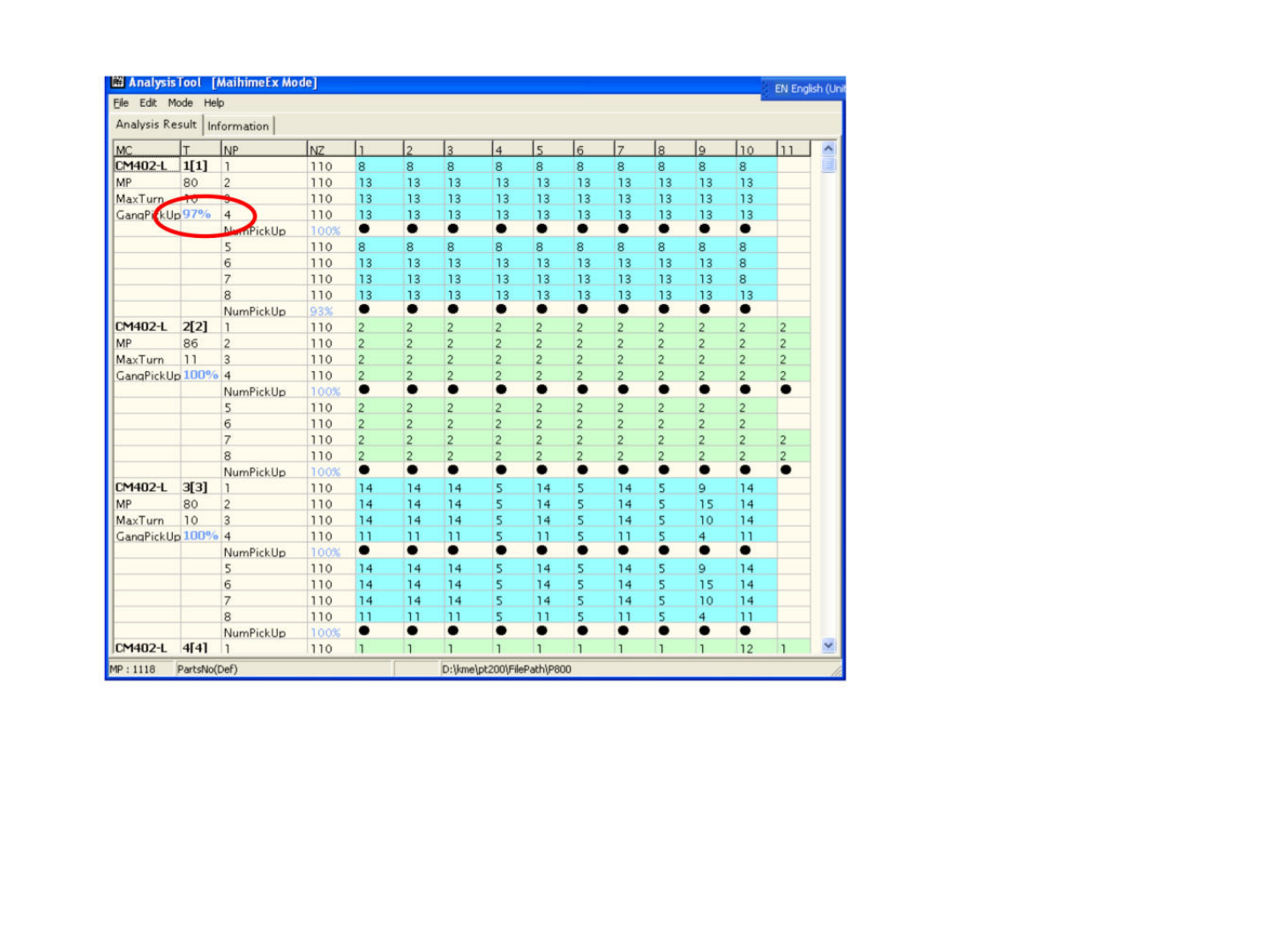The height and width of the screenshot is (952, 1270).
Task: Select CM402-L label in the 1[1] row
Action: click(x=141, y=166)
